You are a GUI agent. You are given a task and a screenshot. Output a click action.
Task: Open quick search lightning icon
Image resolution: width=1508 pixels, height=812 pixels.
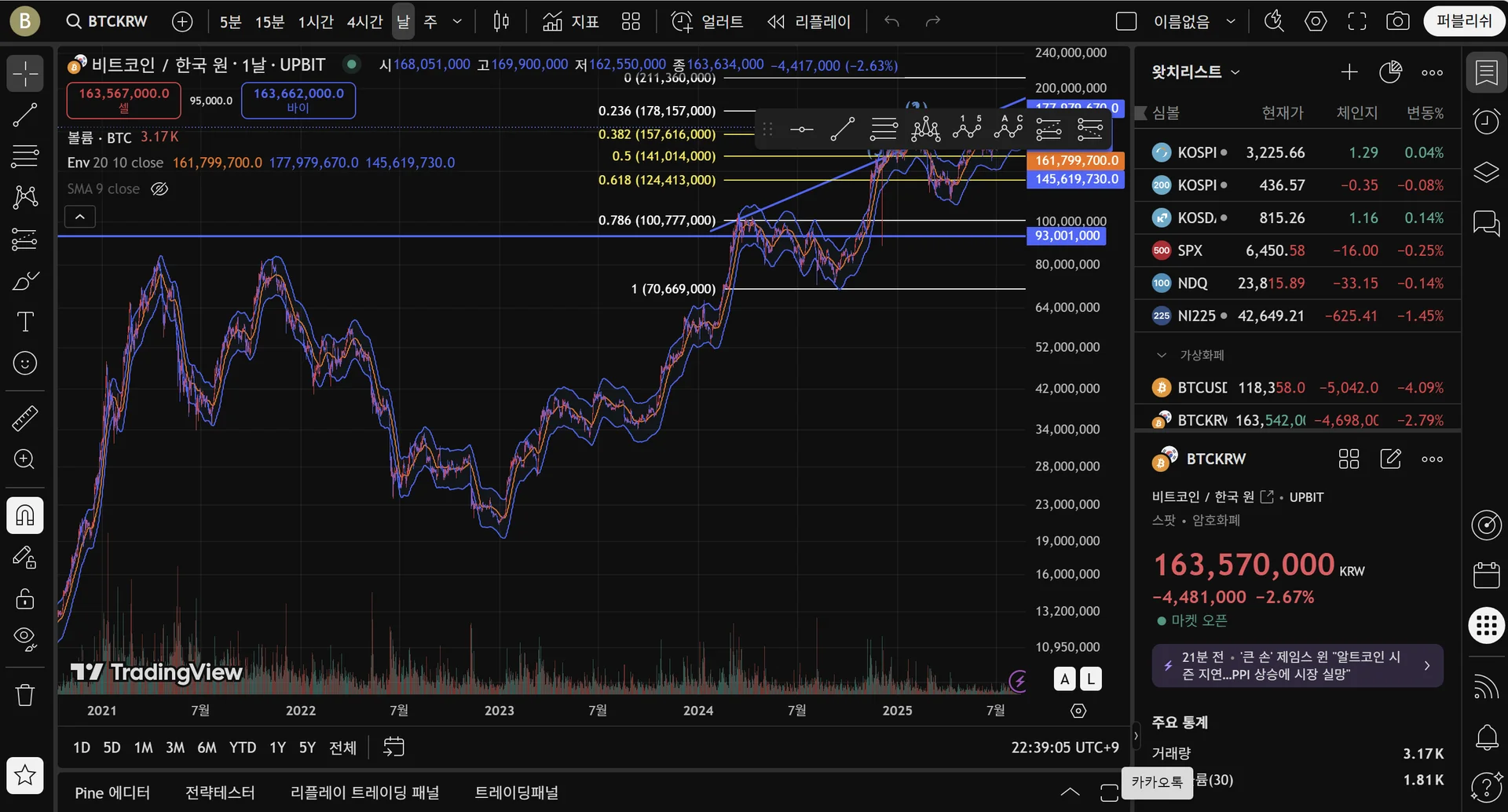(1274, 21)
